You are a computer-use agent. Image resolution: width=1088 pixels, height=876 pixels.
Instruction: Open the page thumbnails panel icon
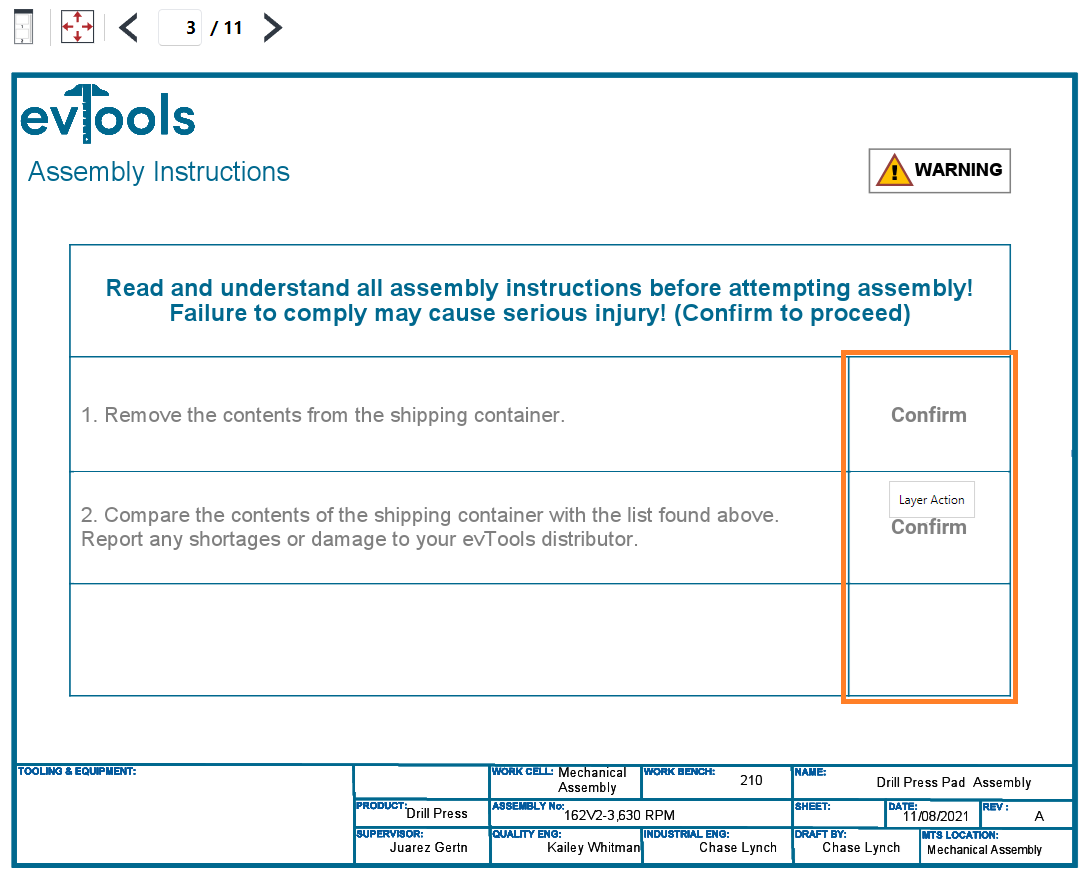(24, 27)
